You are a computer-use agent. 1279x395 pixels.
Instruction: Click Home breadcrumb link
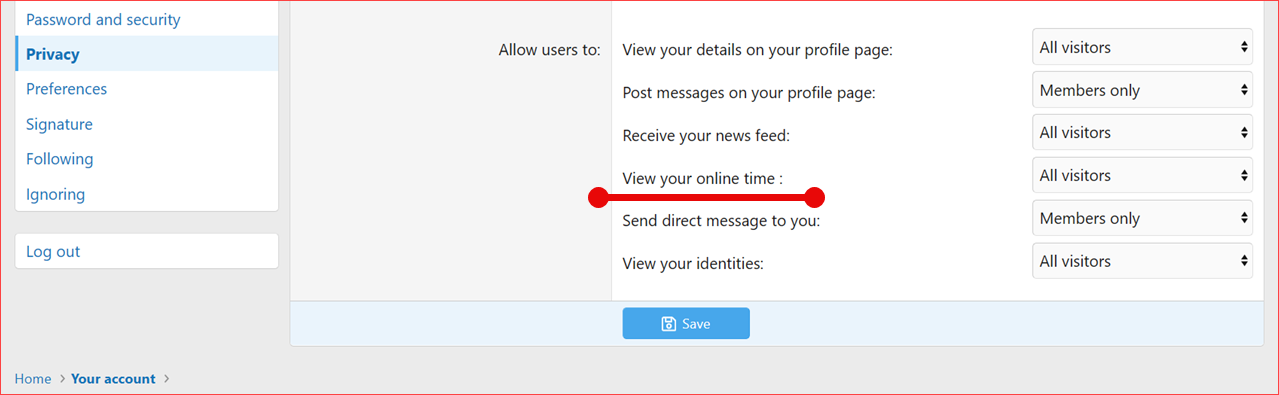click(33, 379)
